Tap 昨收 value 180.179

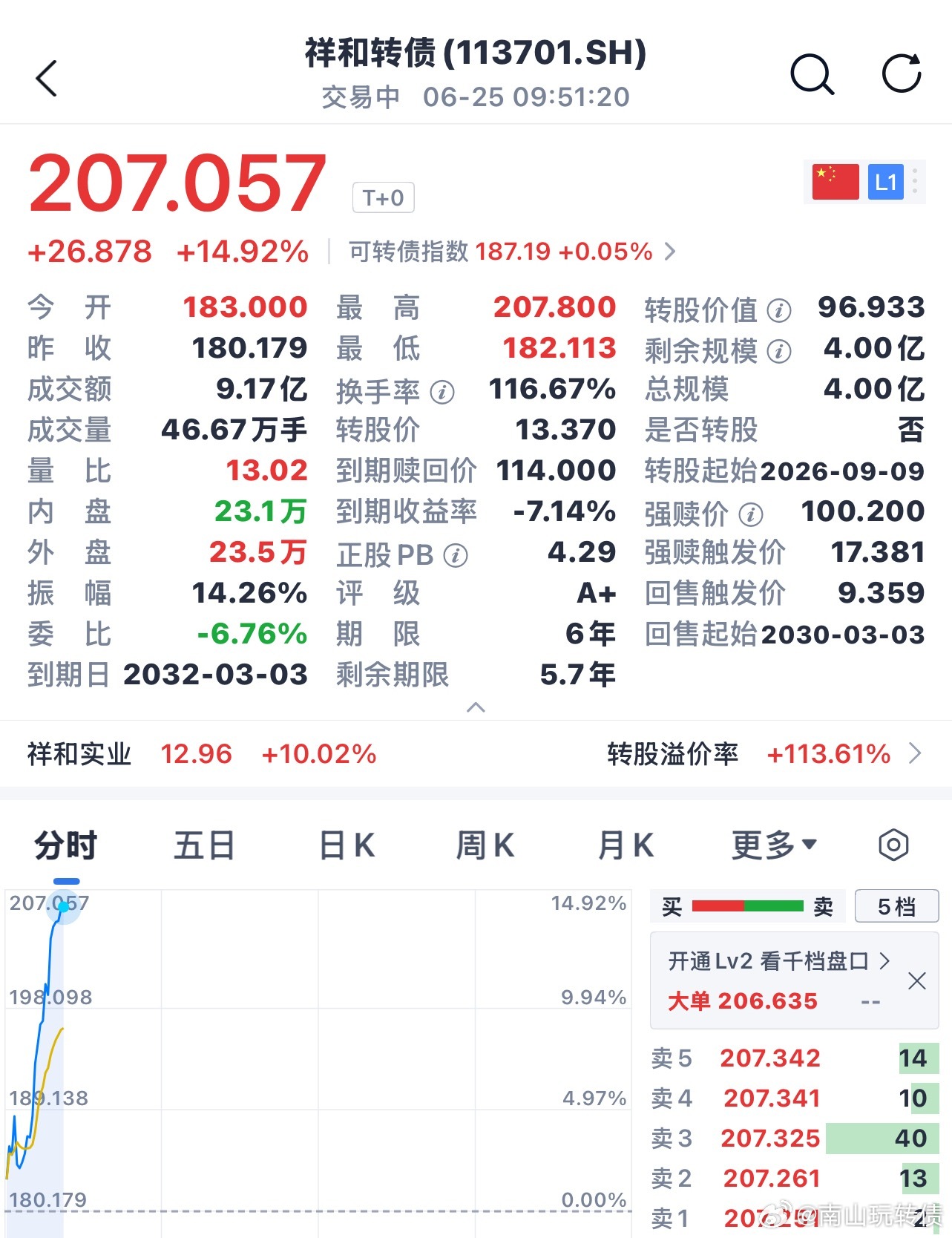[x=249, y=347]
